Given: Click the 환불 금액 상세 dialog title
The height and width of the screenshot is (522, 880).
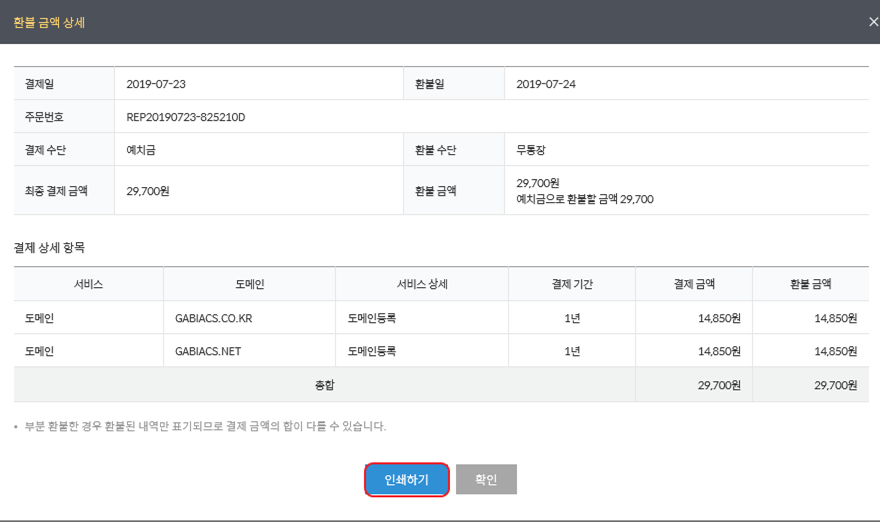Looking at the screenshot, I should (x=49, y=22).
